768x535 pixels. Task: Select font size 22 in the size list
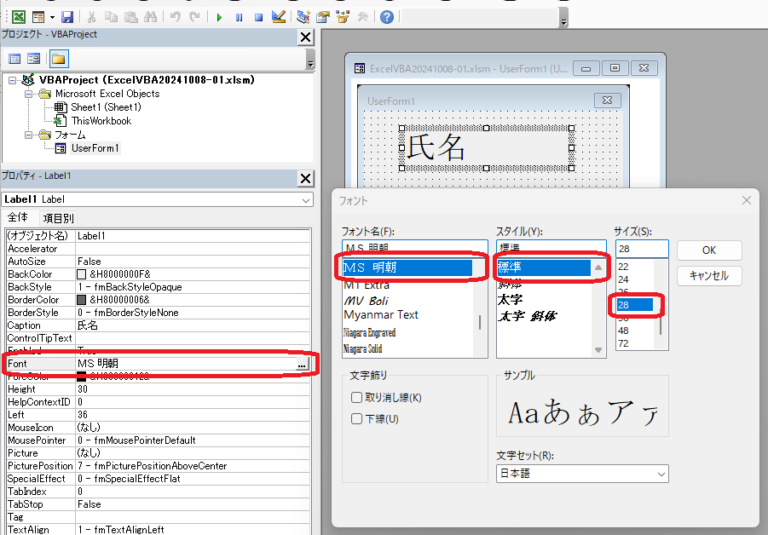click(623, 267)
